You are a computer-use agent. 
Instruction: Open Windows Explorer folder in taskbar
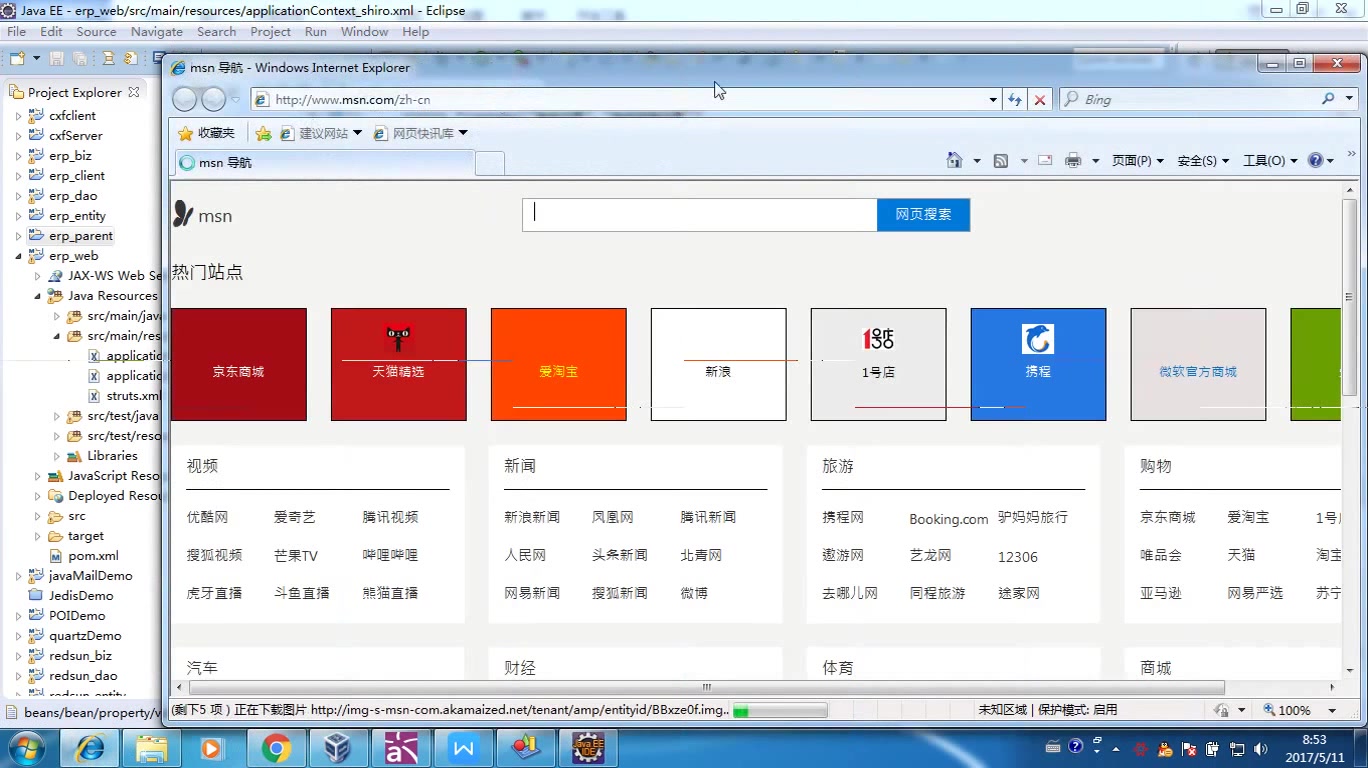click(152, 748)
